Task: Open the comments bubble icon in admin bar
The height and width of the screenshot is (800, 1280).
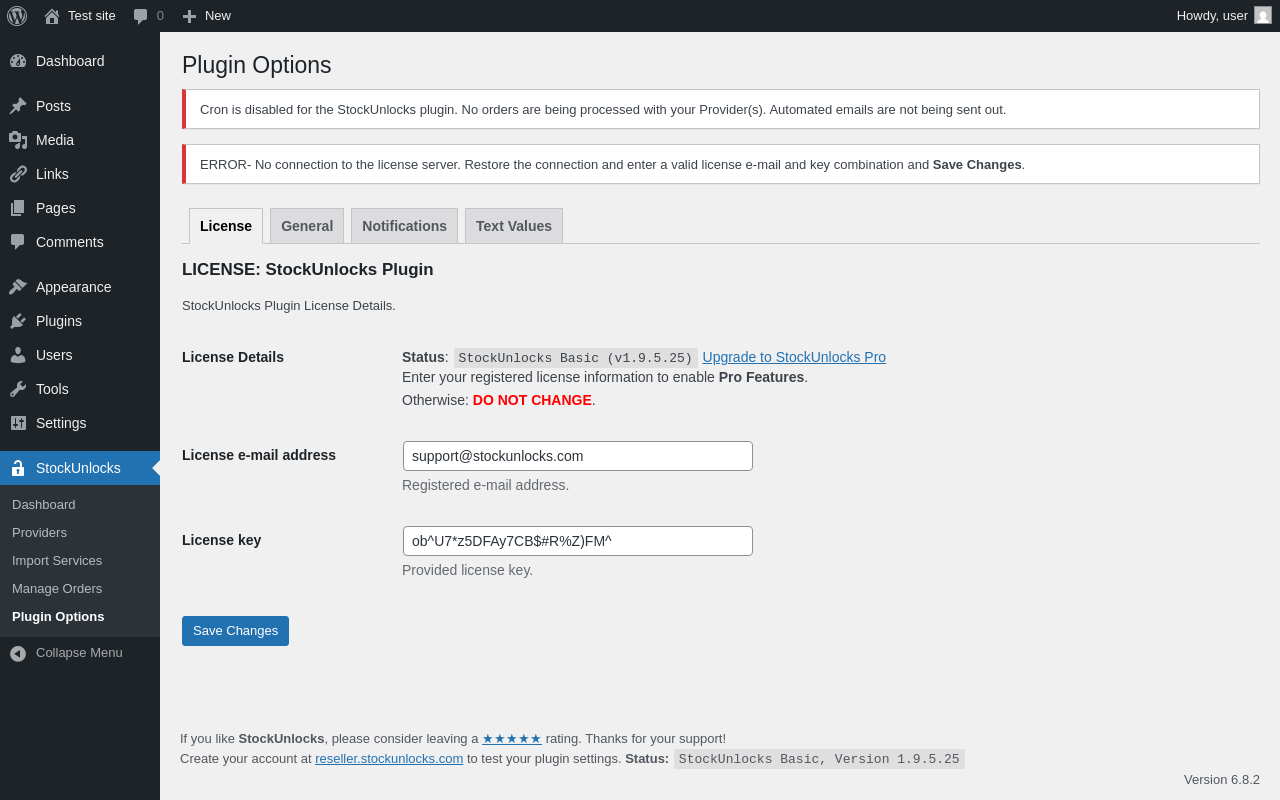Action: 141,16
